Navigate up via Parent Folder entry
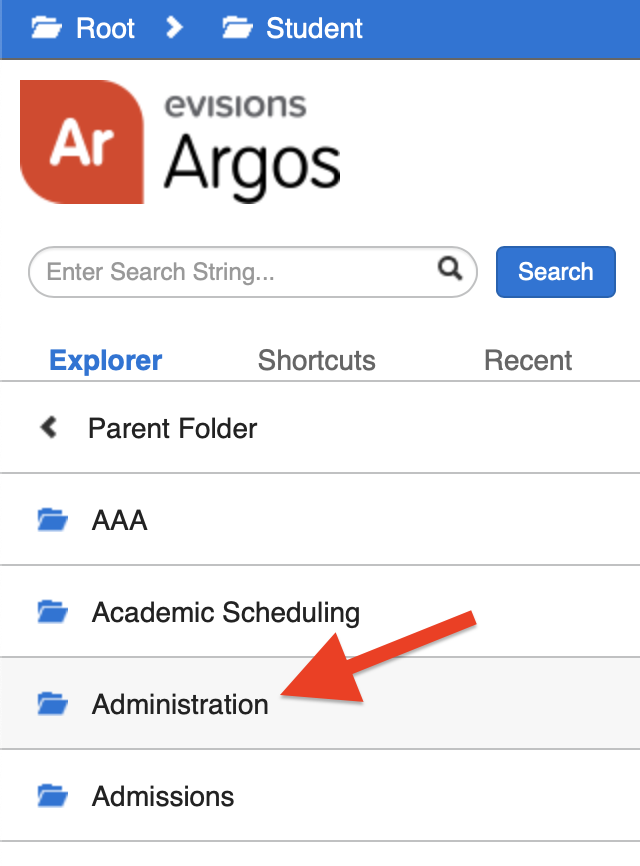Screen dimensions: 640x866 172,427
